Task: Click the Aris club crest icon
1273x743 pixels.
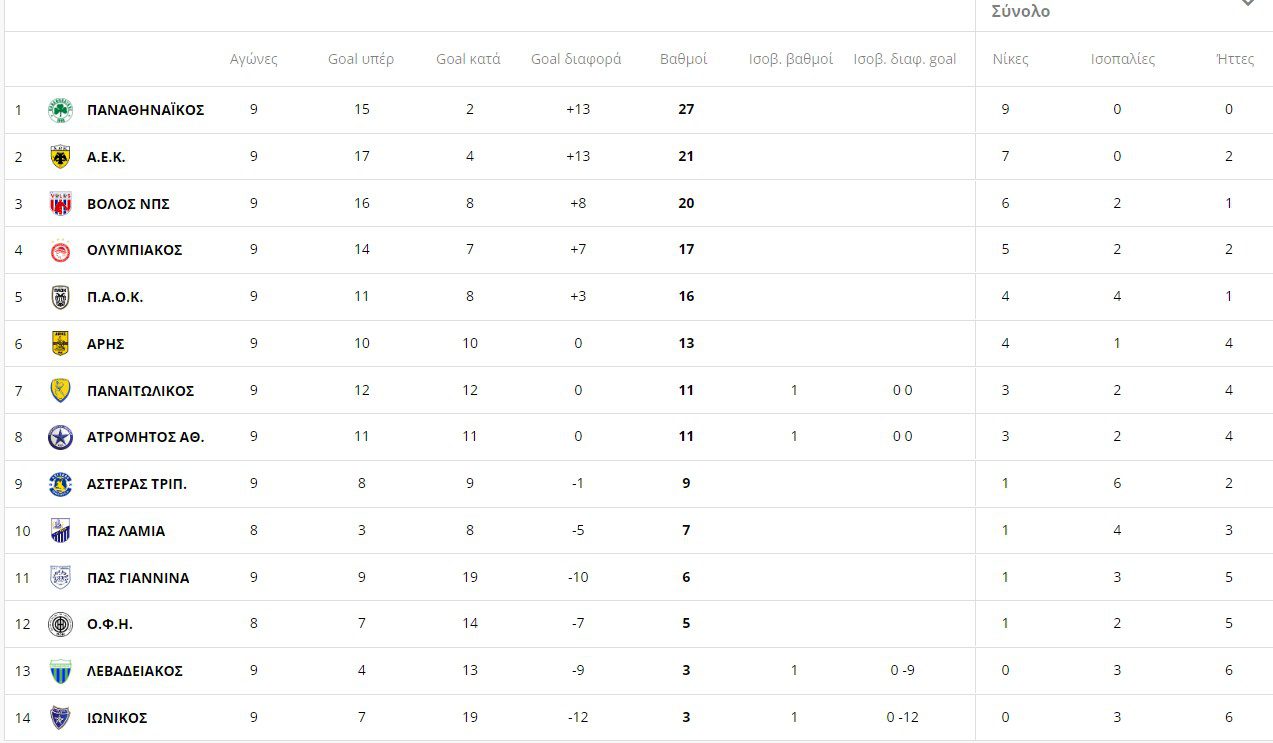Action: point(61,344)
